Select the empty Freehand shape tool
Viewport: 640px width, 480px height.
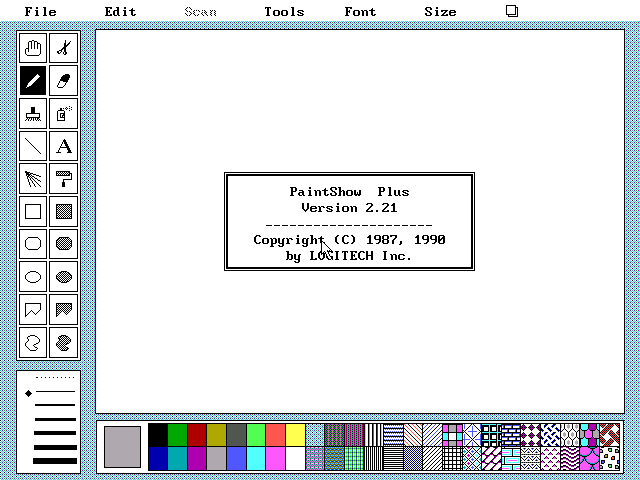point(33,343)
